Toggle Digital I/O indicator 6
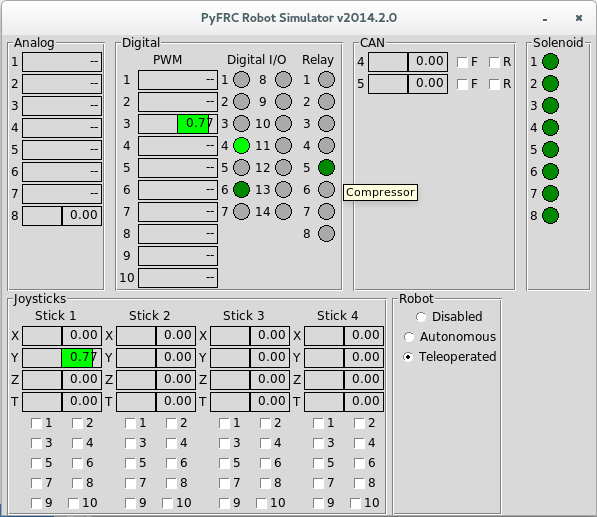Screen dimensions: 597x517 (x=241, y=190)
